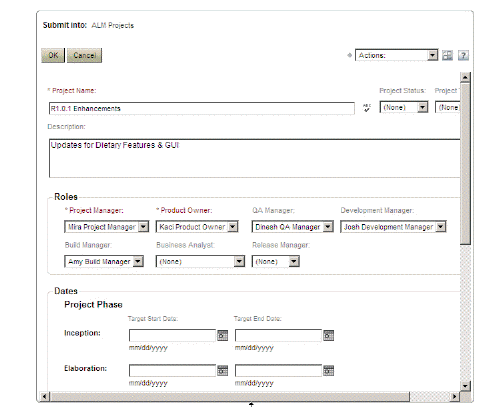Click the Description label

[x=66, y=127]
